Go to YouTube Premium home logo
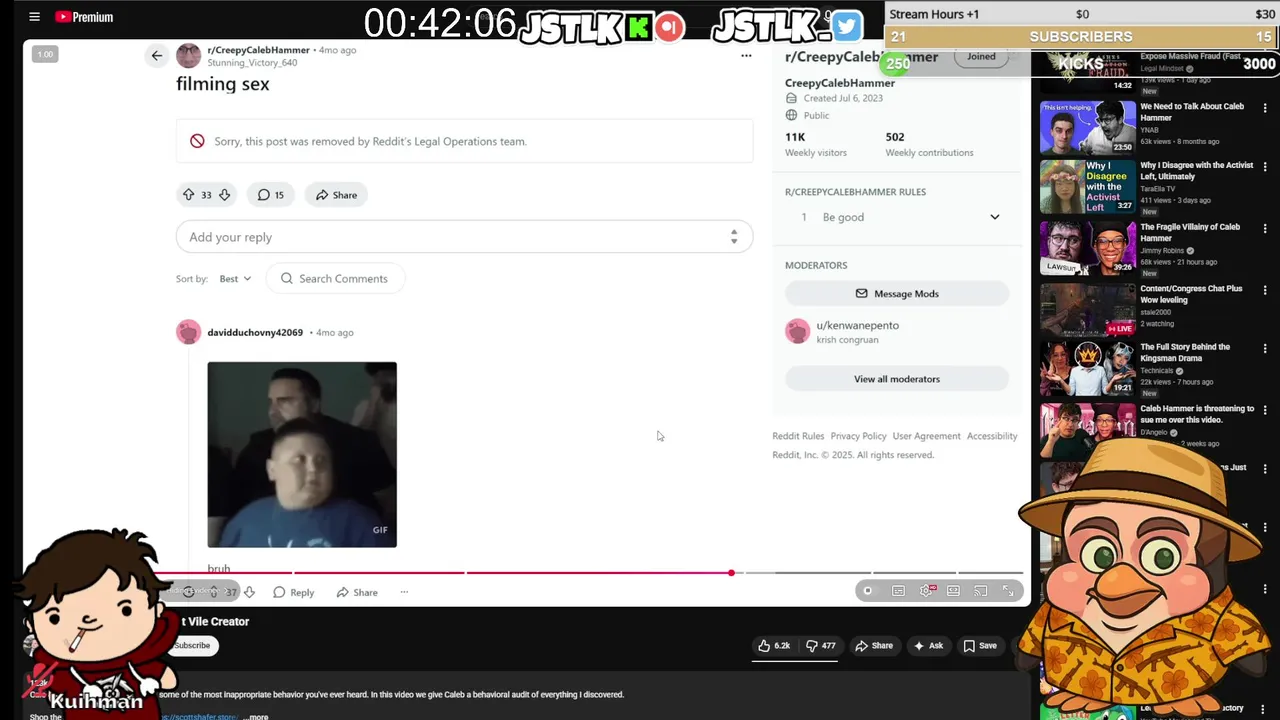Image resolution: width=1280 pixels, height=720 pixels. [x=84, y=17]
